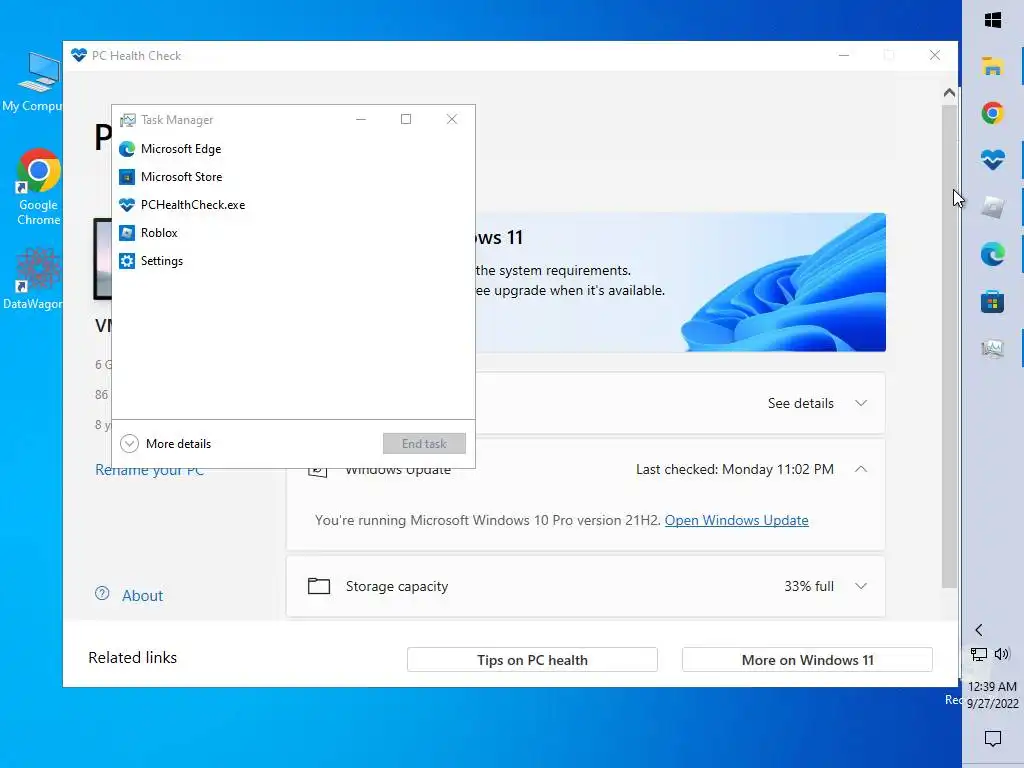
Task: Click the network tray icon
Action: click(978, 654)
